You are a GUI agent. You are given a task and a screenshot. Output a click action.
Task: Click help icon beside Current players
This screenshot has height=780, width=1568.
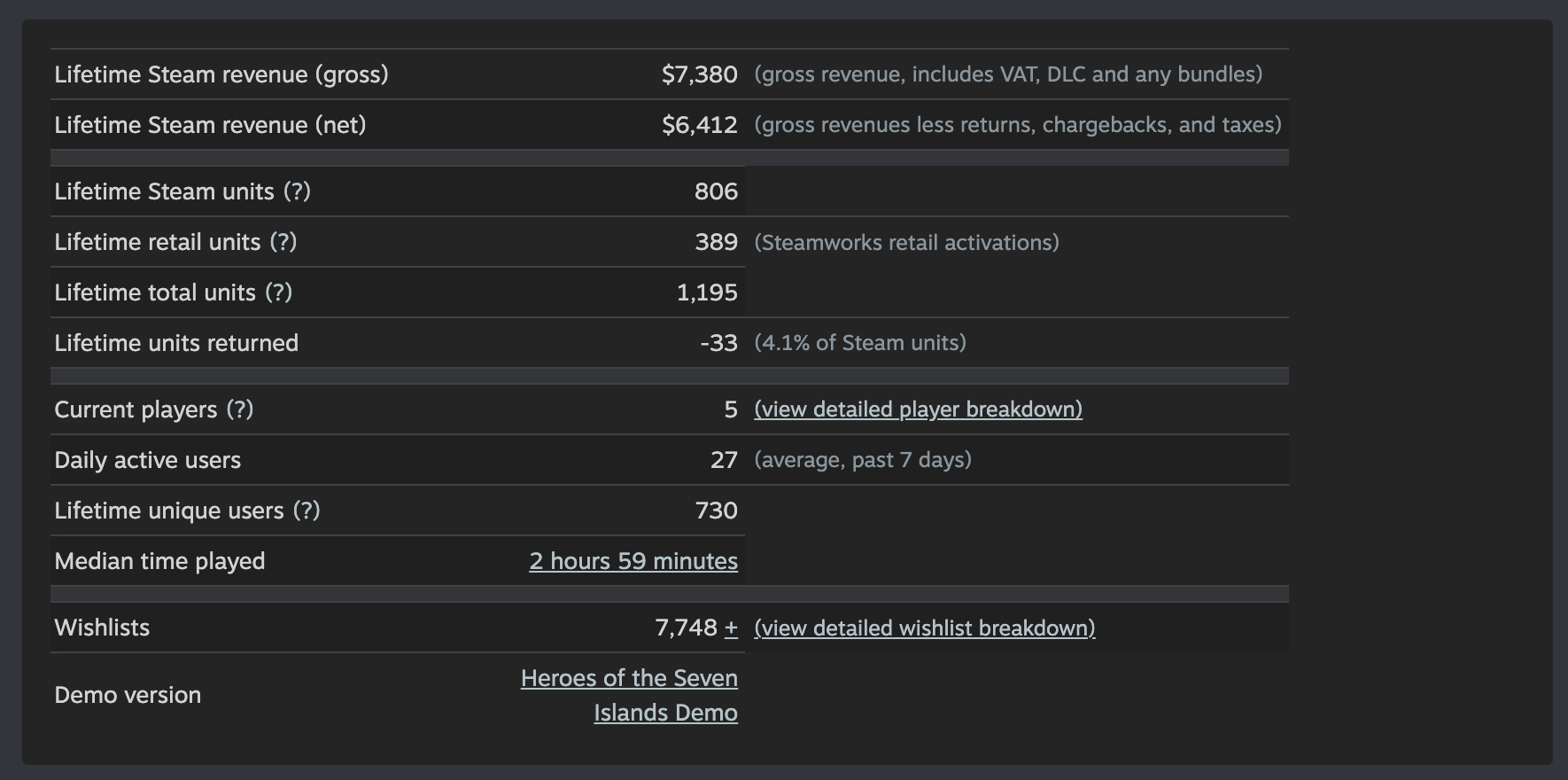coord(239,409)
